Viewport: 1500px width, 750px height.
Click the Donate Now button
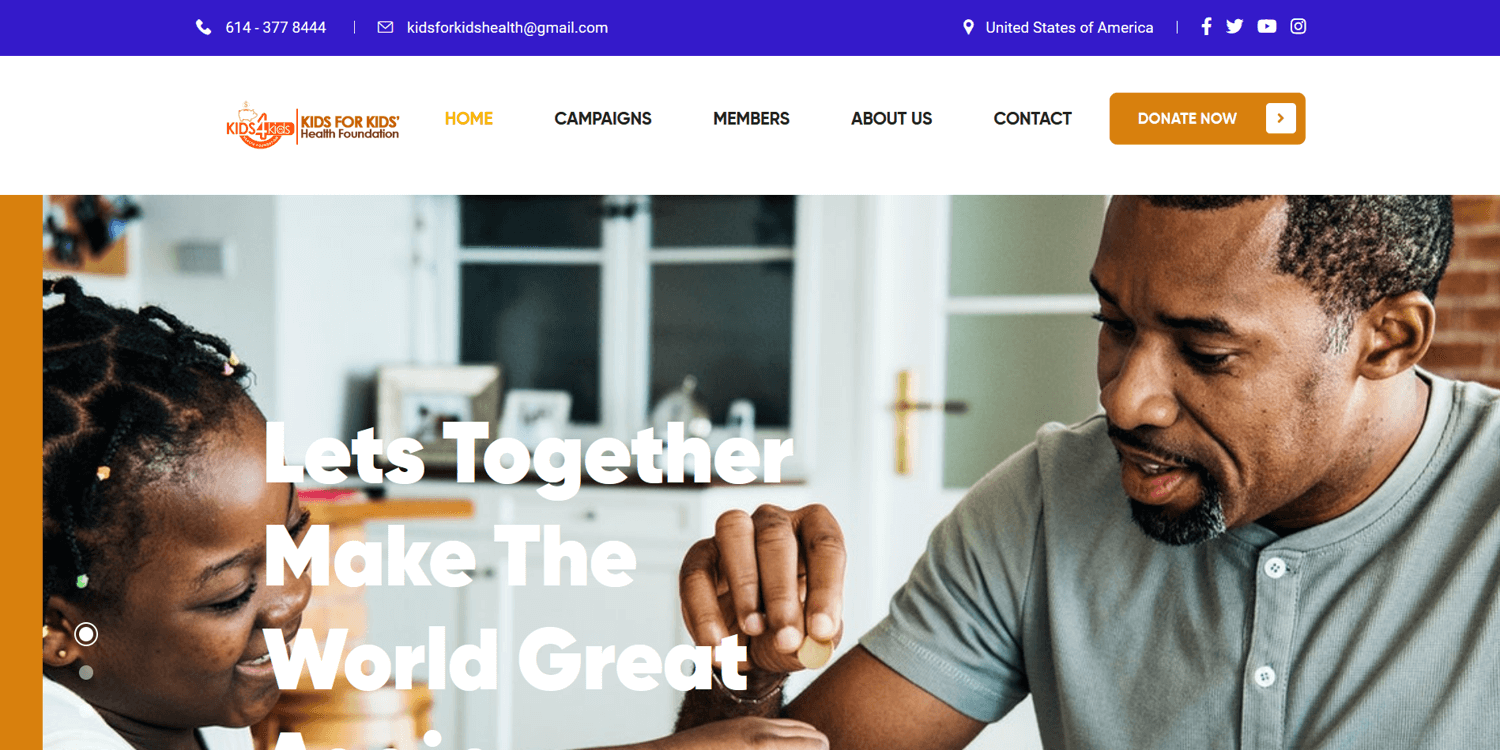pyautogui.click(x=1207, y=119)
